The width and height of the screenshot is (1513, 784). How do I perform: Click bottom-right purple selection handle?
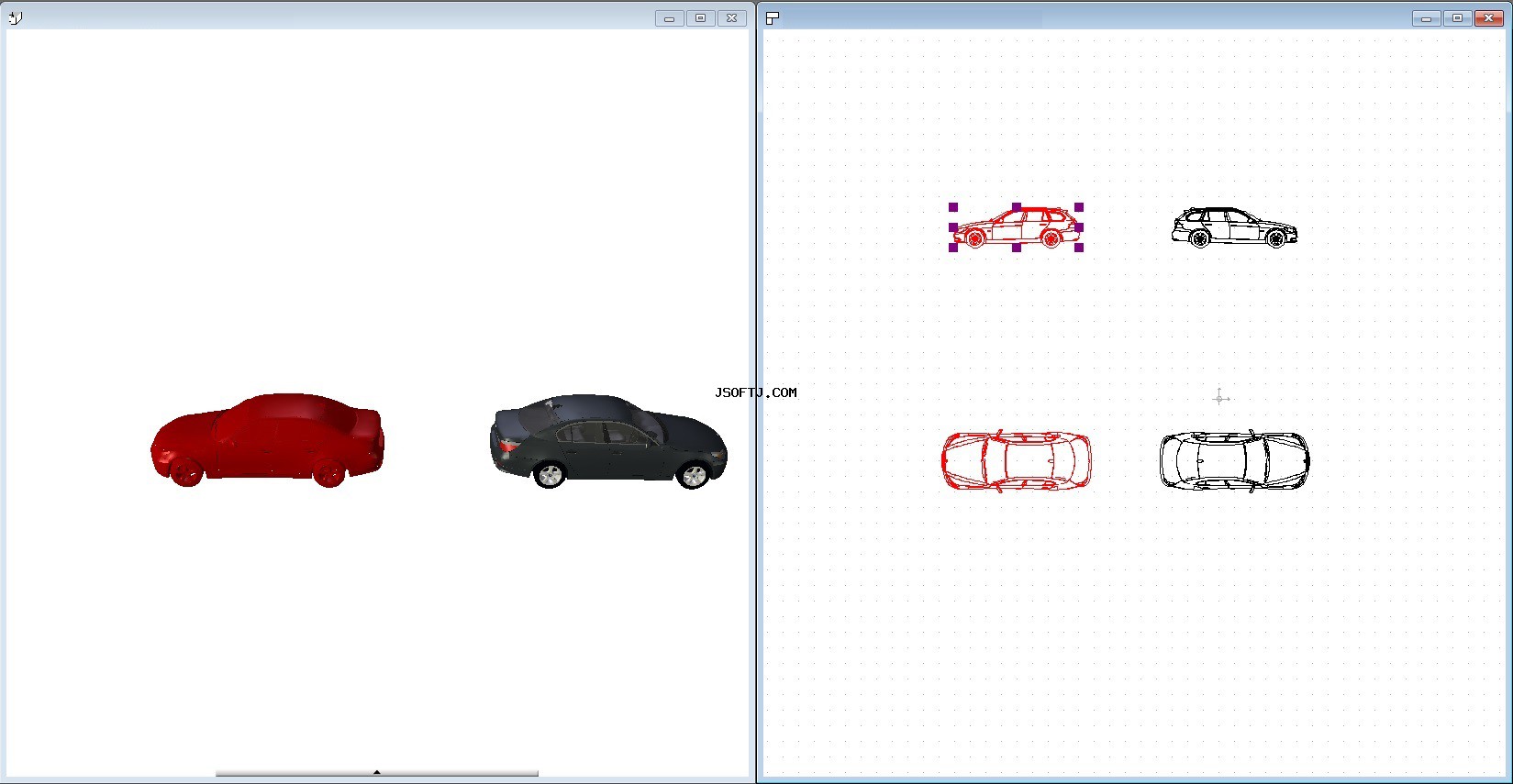point(1079,248)
